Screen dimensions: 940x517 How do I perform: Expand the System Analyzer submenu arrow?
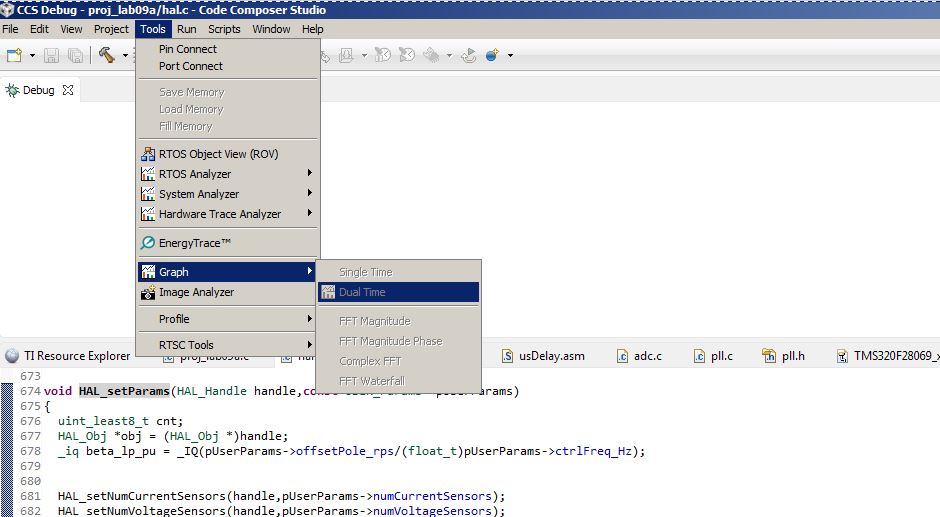click(x=309, y=193)
